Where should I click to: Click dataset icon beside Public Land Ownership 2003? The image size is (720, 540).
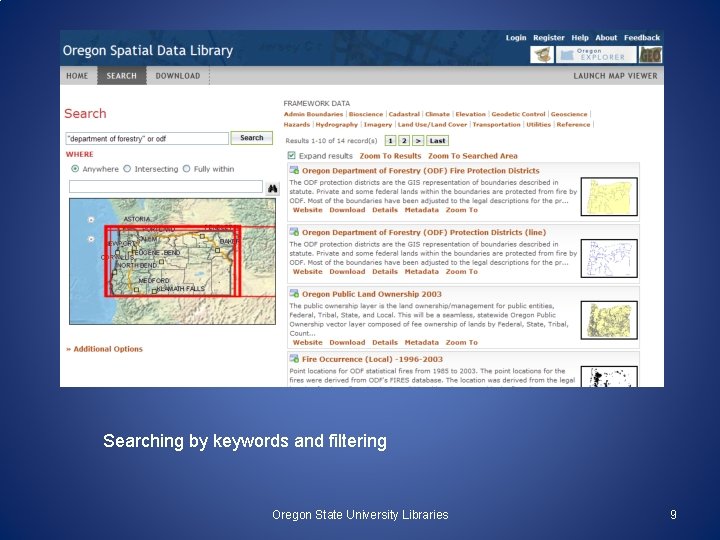[x=294, y=293]
